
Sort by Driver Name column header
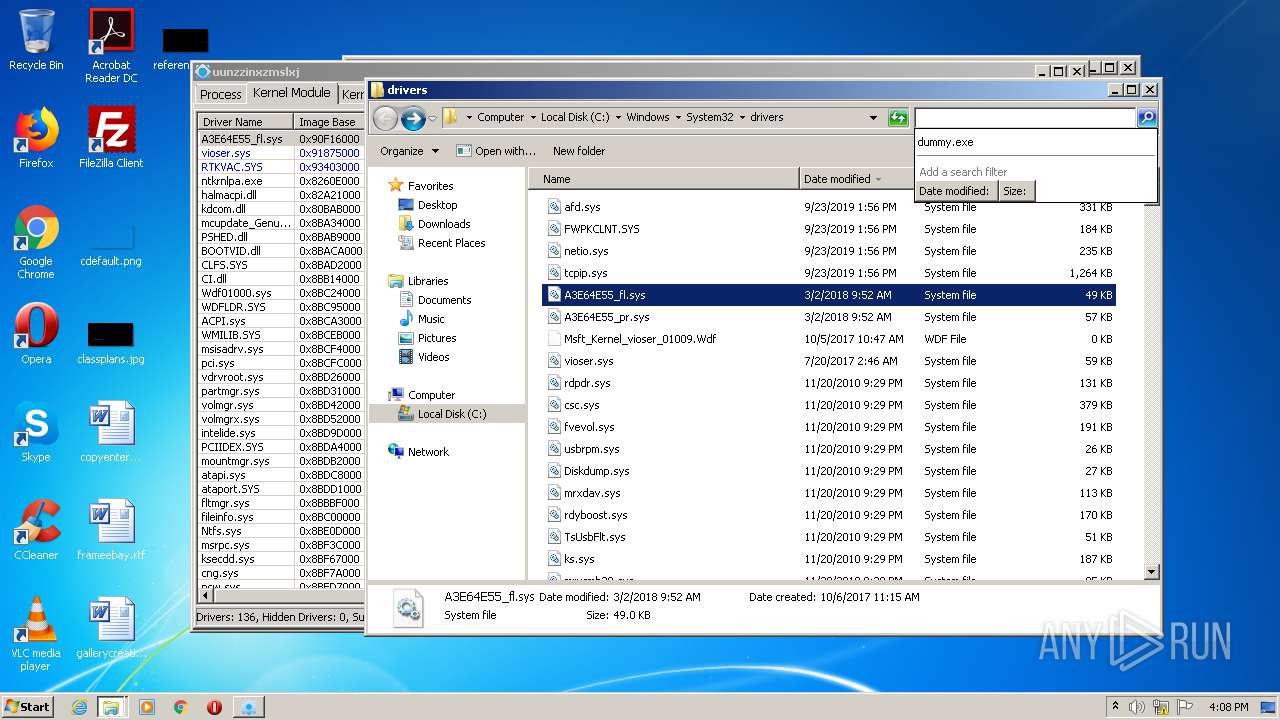(x=246, y=122)
